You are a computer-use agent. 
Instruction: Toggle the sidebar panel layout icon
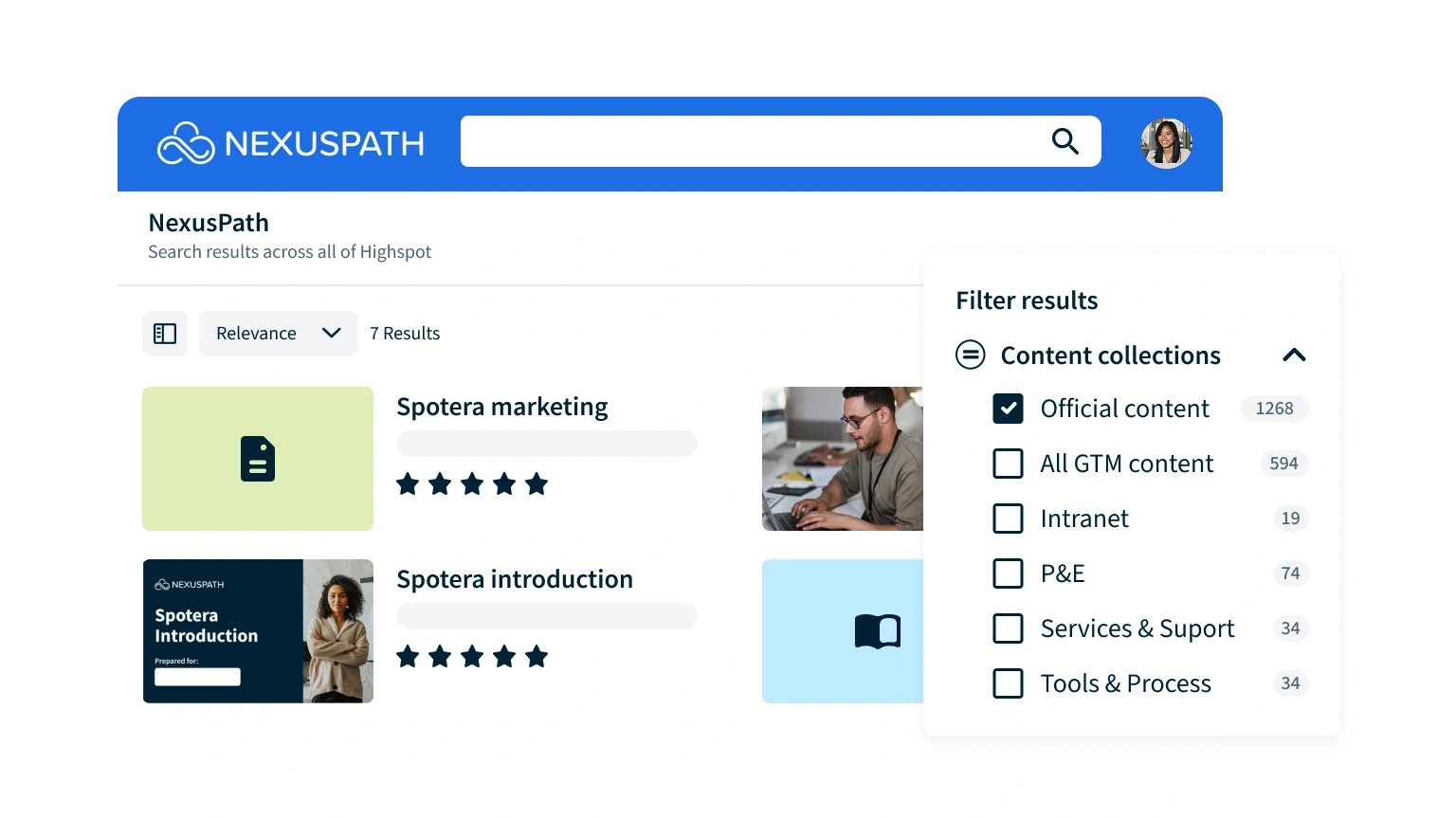click(x=165, y=334)
